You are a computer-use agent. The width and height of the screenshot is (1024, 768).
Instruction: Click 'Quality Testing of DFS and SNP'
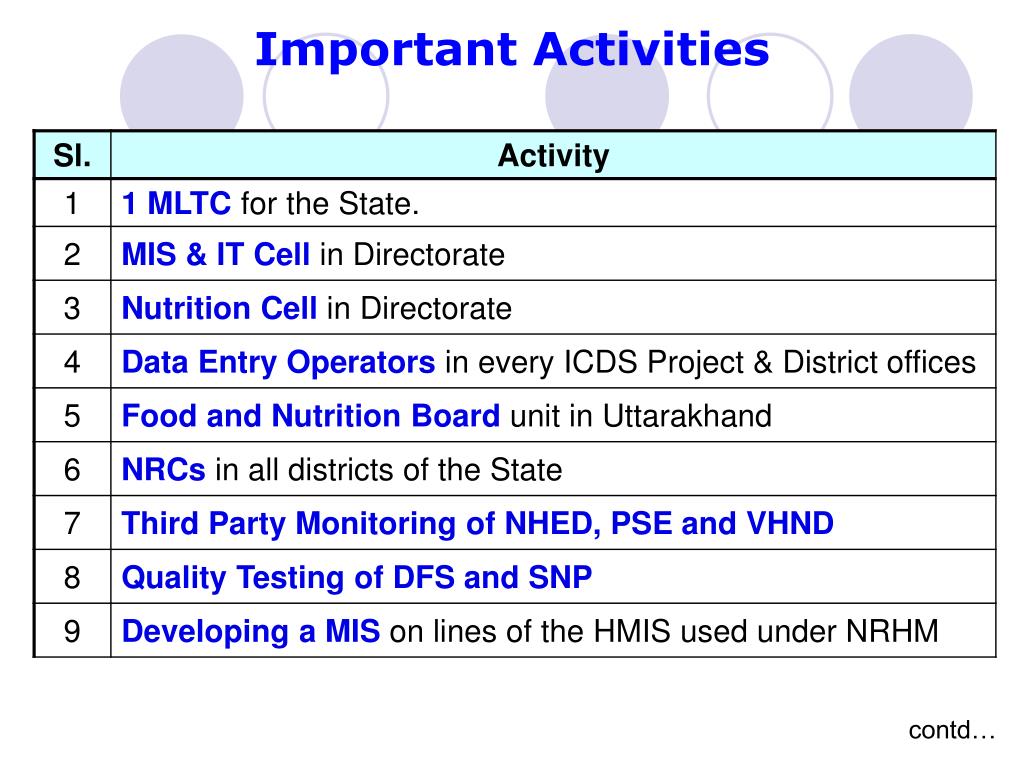click(x=357, y=577)
